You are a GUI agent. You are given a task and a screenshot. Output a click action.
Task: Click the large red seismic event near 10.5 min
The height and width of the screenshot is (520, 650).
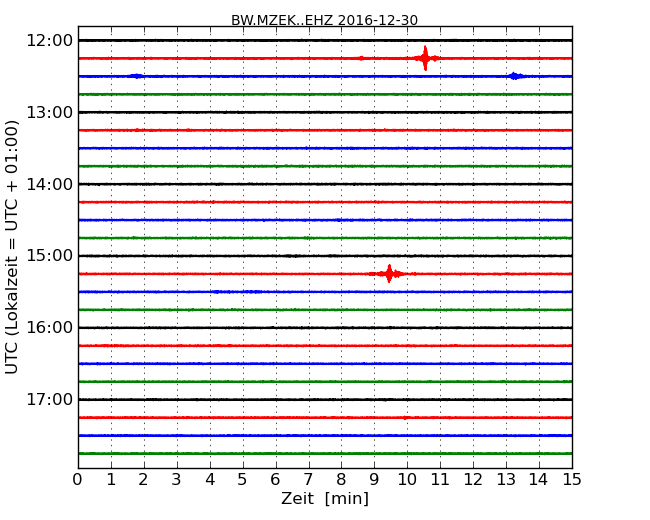(x=425, y=58)
